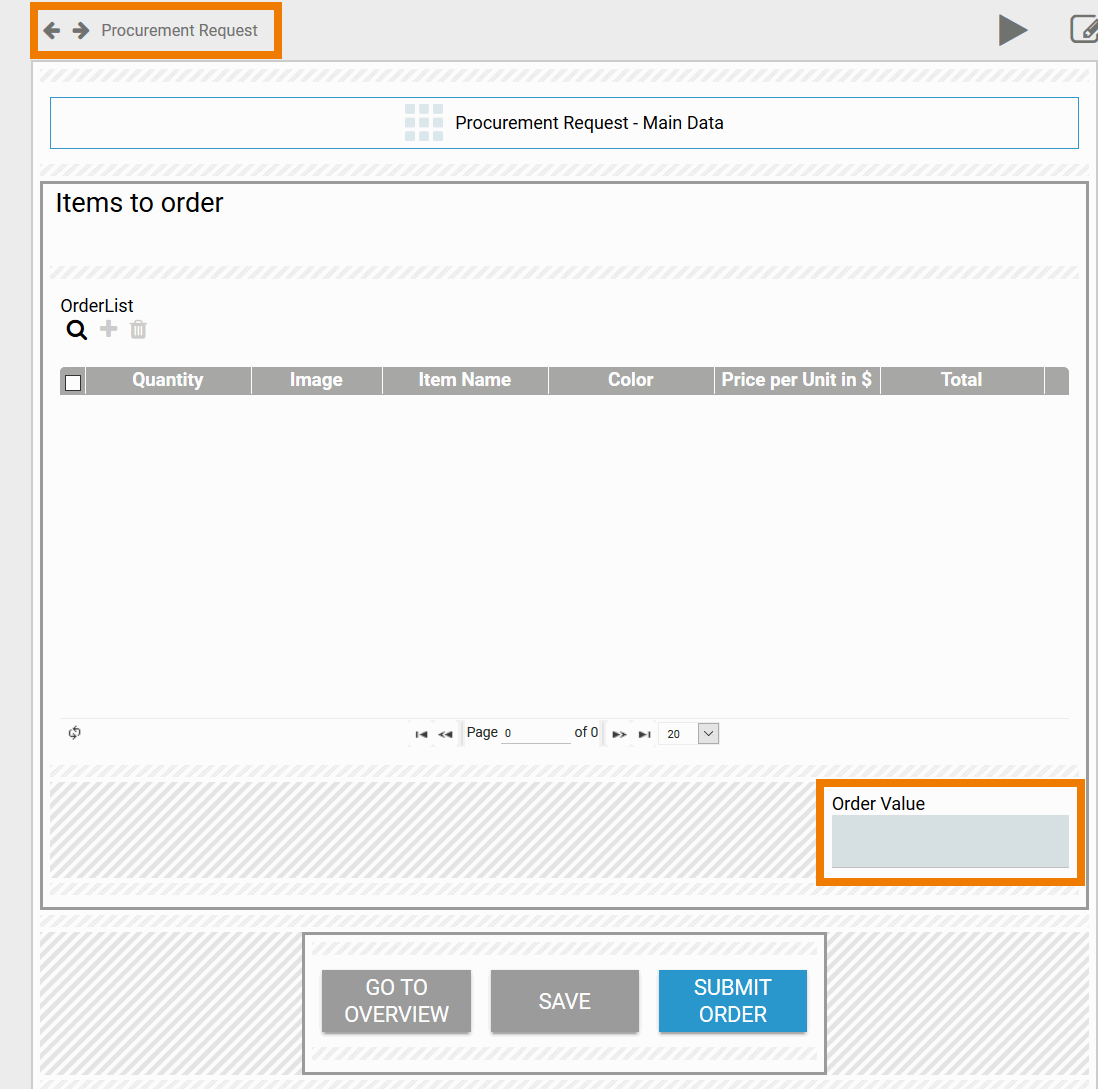Click the plus icon to add order item
1098x1089 pixels.
coord(108,329)
